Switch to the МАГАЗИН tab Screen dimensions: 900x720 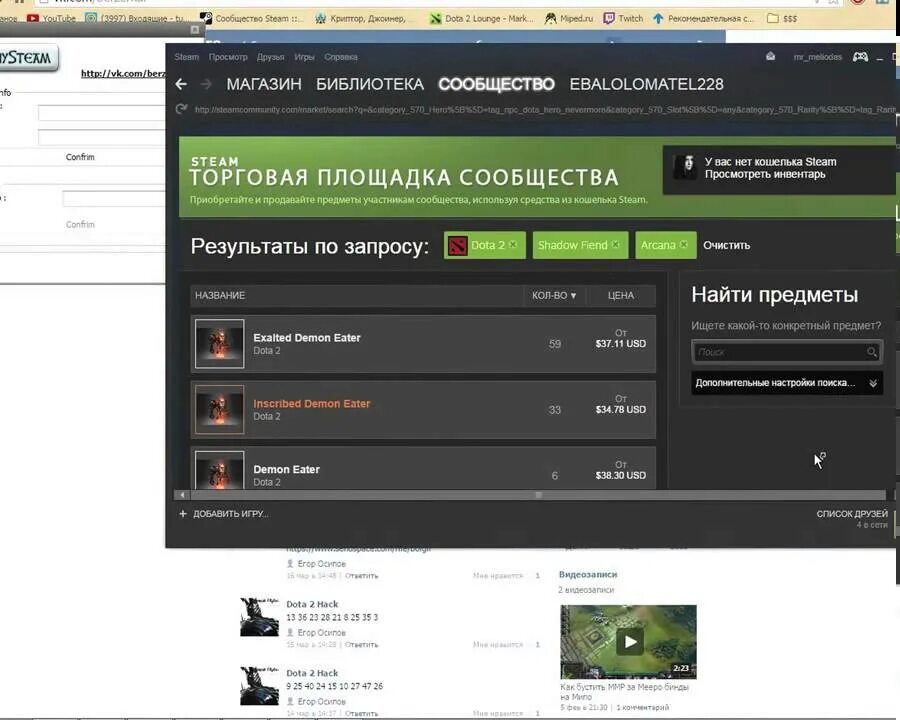click(x=264, y=84)
